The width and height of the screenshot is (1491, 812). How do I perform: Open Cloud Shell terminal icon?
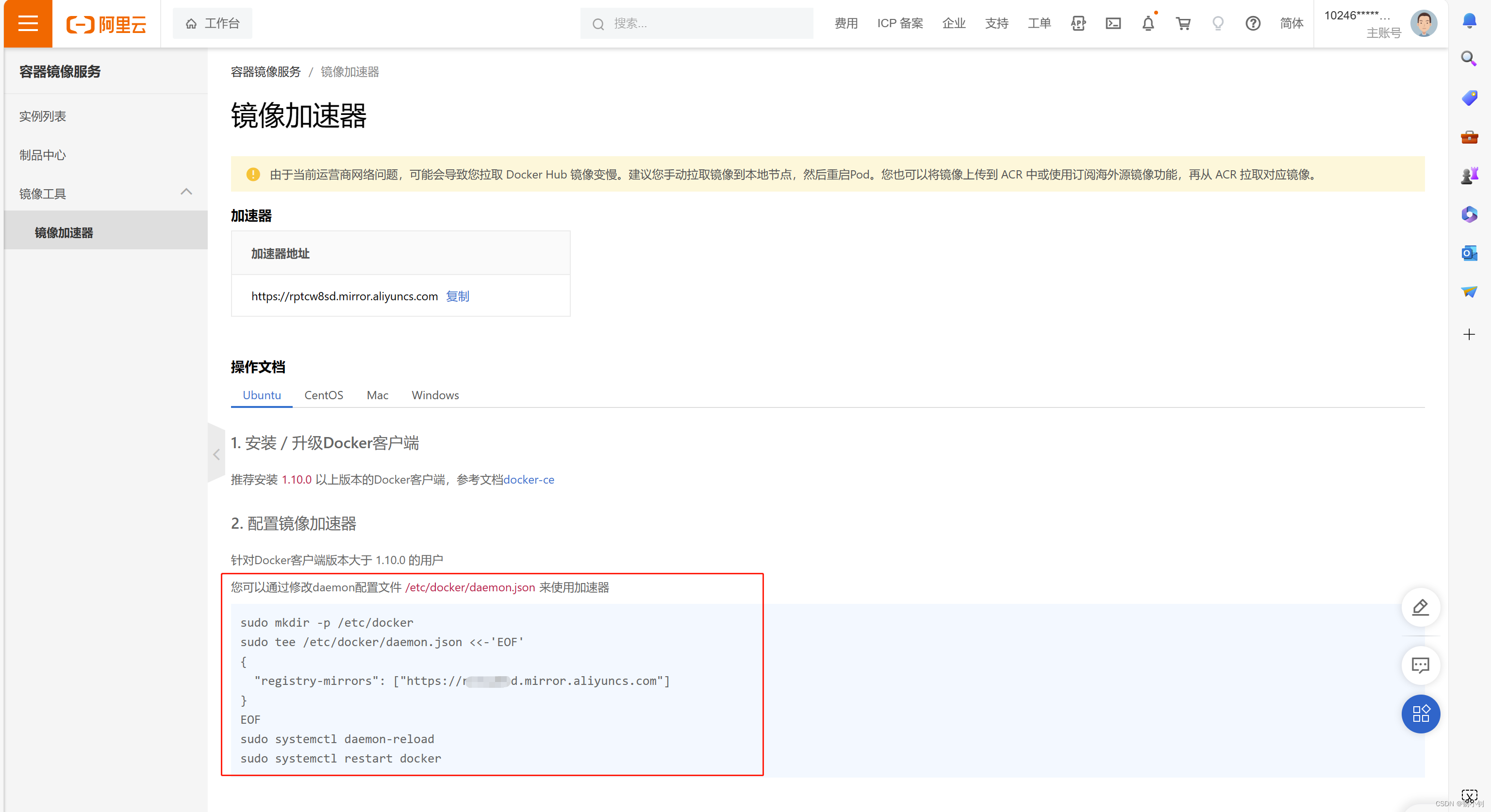click(x=1113, y=24)
